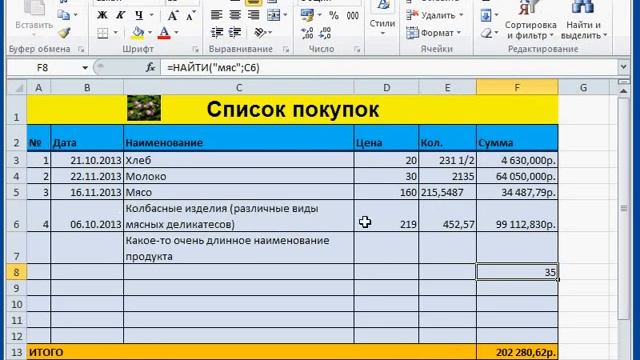
Task: Open Буфер обмена dialog launcher
Action: 81,49
